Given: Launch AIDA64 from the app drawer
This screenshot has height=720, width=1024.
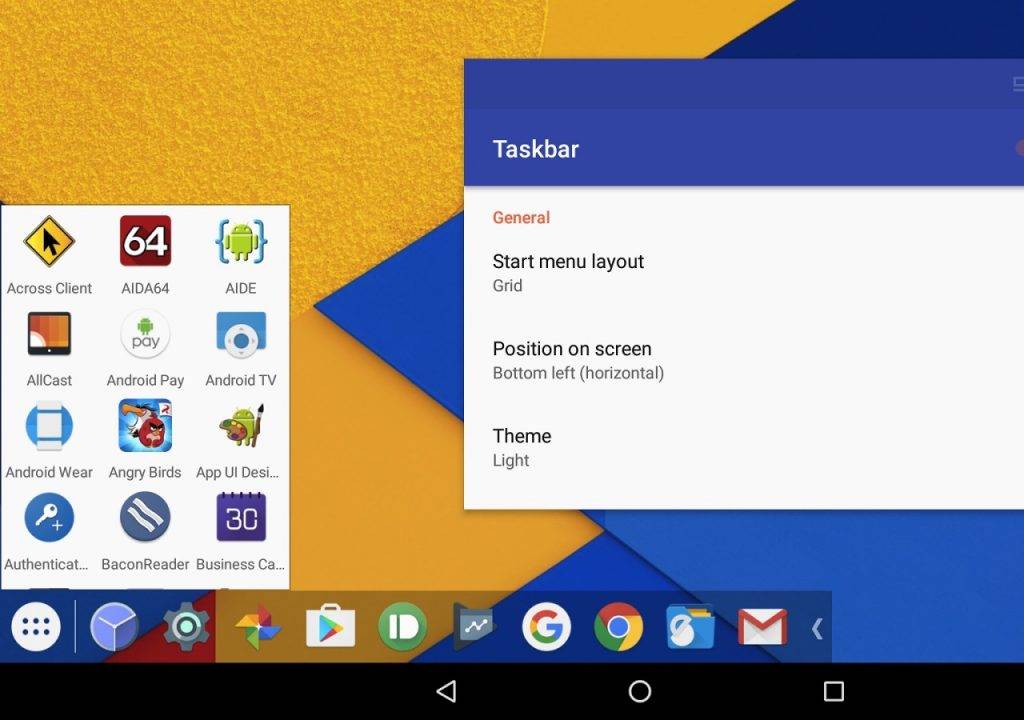Looking at the screenshot, I should [145, 240].
